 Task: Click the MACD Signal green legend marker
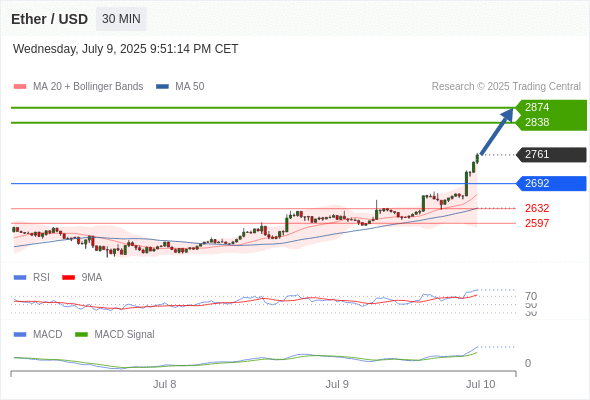click(81, 334)
